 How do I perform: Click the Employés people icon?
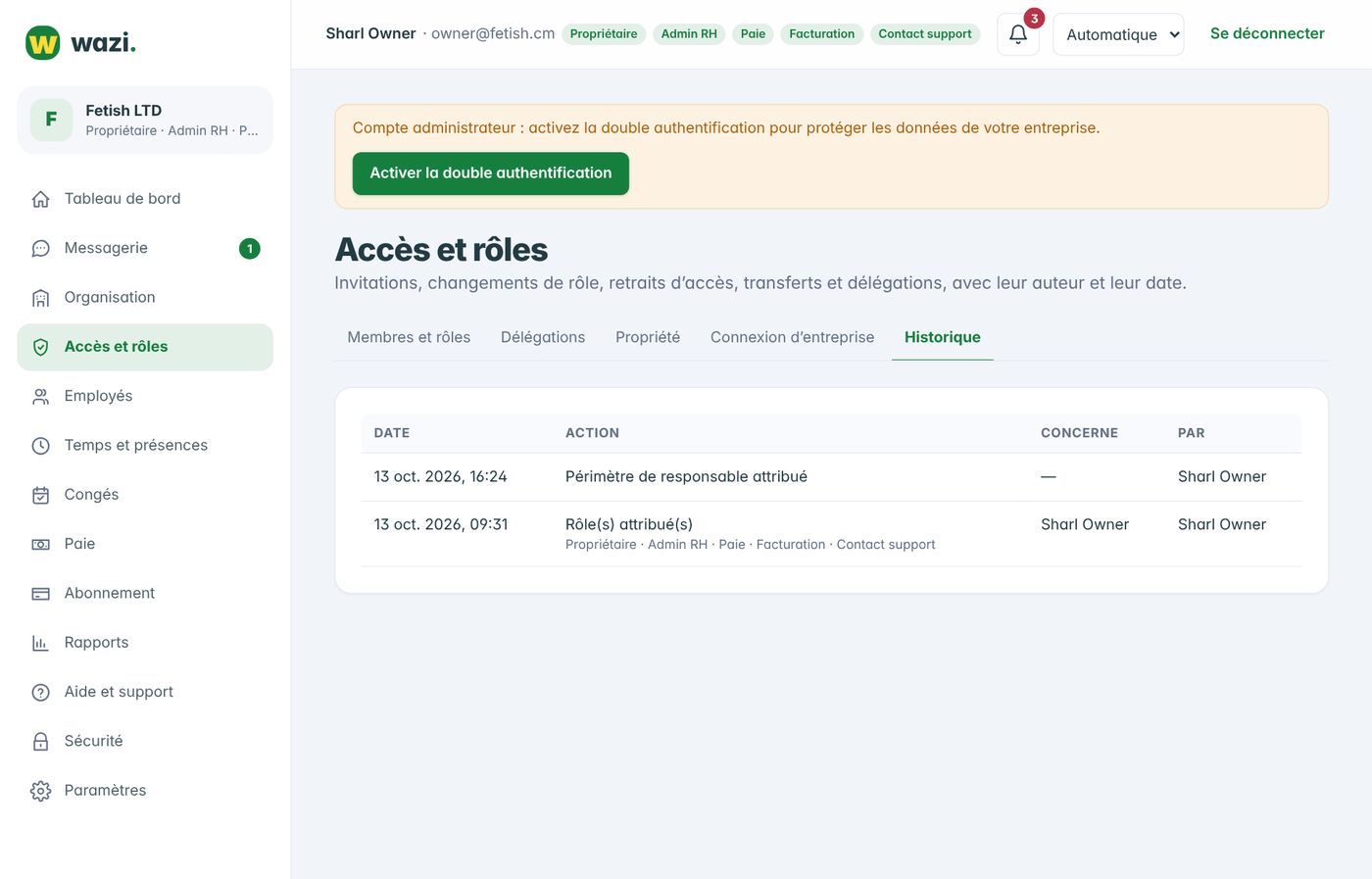[40, 396]
